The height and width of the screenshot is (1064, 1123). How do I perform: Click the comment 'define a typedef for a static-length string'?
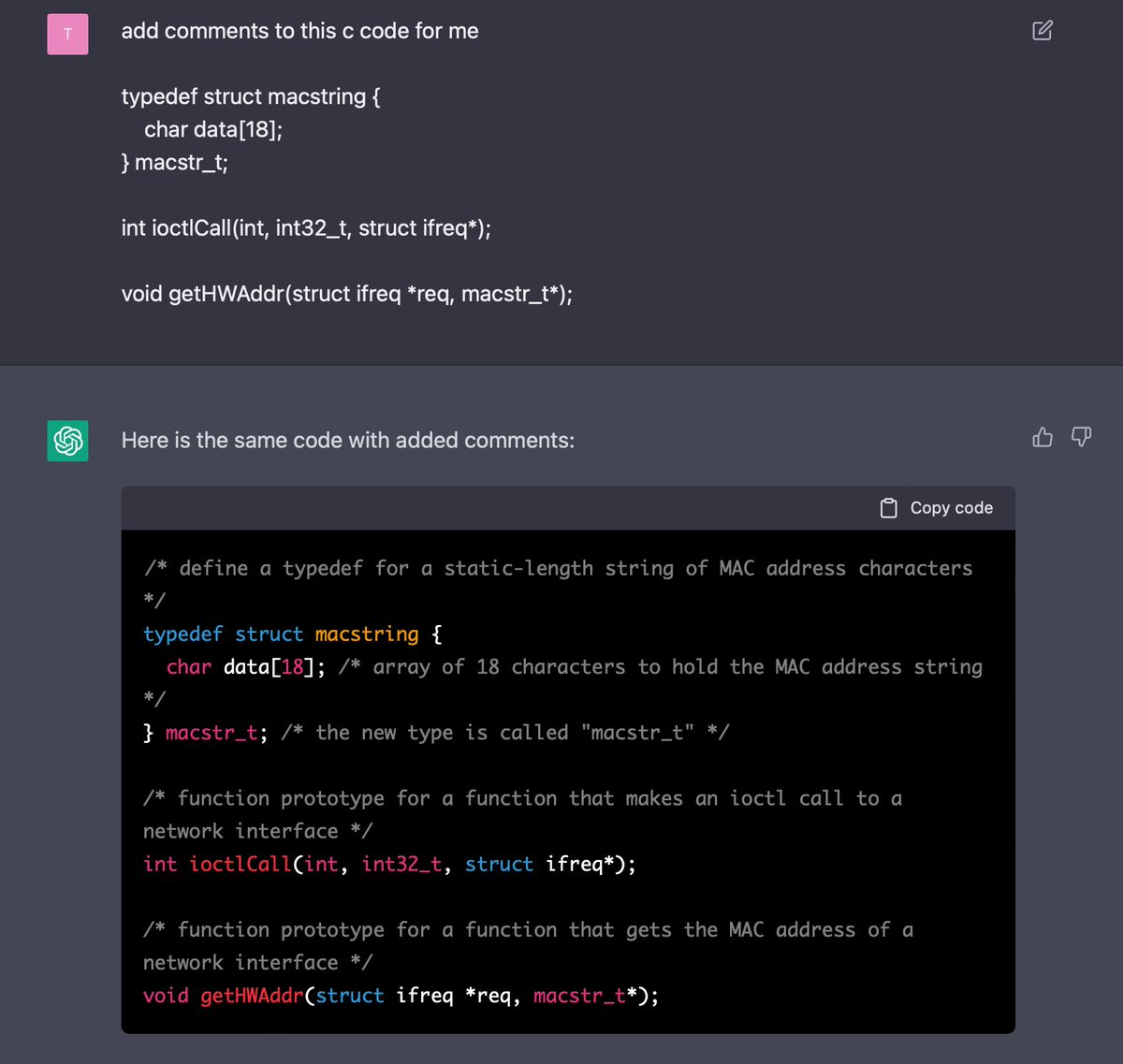click(x=558, y=584)
